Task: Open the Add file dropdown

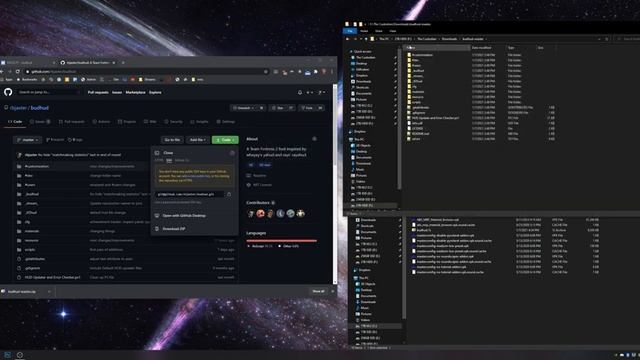Action: click(x=198, y=140)
